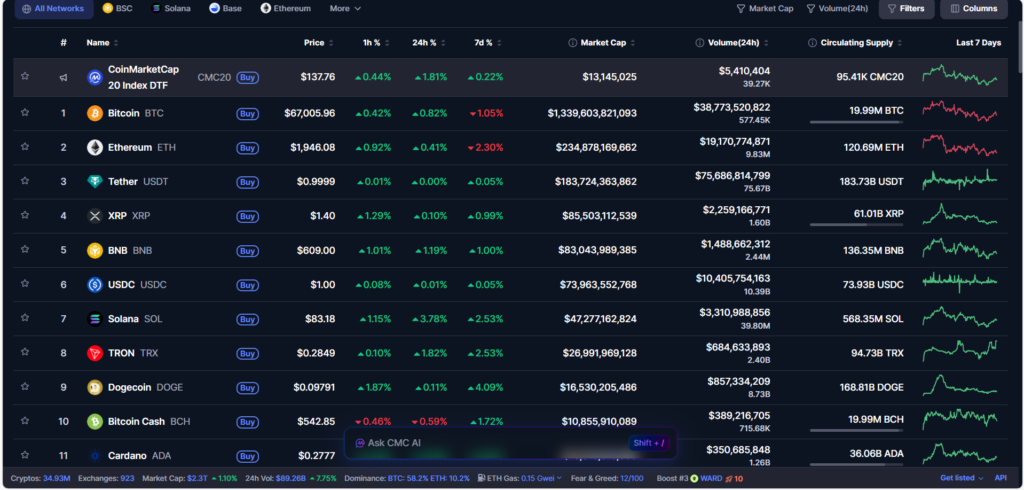Toggle the watchlist star for Solana
The image size is (1024, 490).
coord(24,319)
